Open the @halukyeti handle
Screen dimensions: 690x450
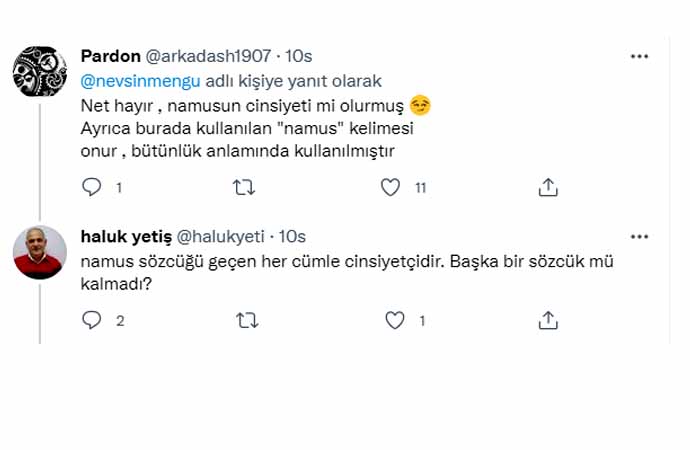(220, 237)
